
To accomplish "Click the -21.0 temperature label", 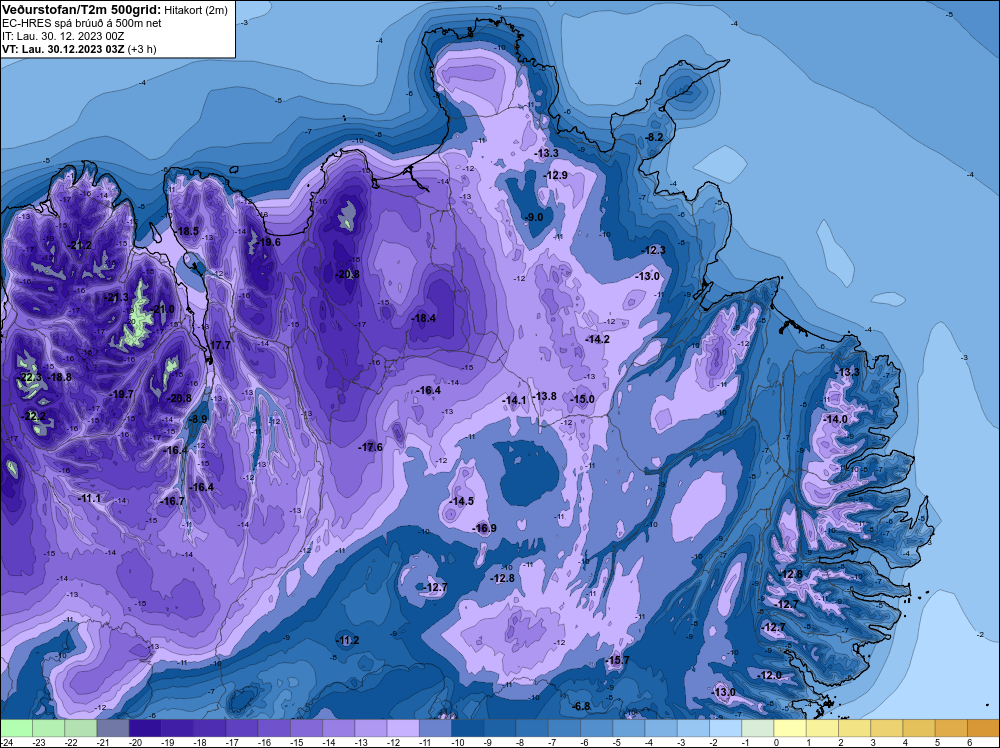I will pyautogui.click(x=163, y=309).
